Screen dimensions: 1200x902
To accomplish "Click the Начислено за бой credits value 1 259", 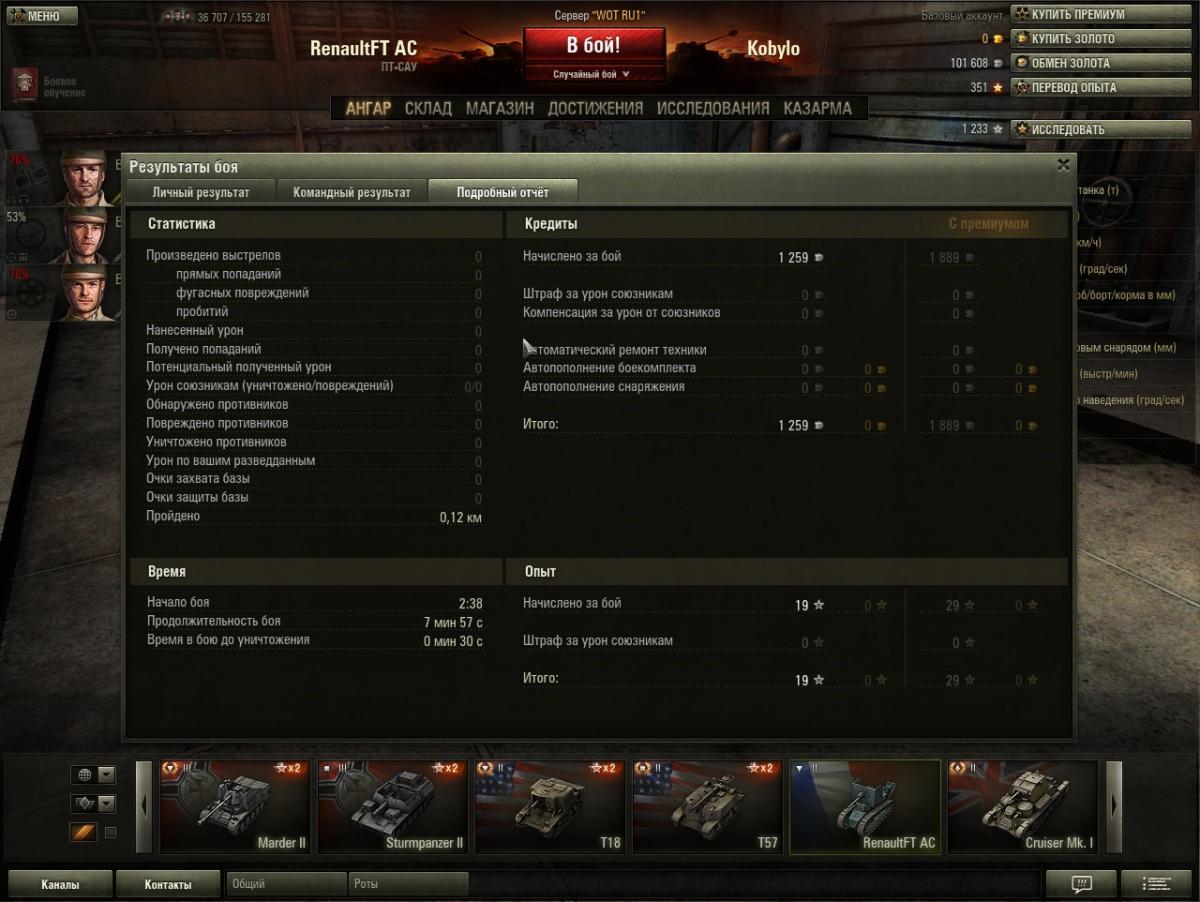I will coord(793,258).
